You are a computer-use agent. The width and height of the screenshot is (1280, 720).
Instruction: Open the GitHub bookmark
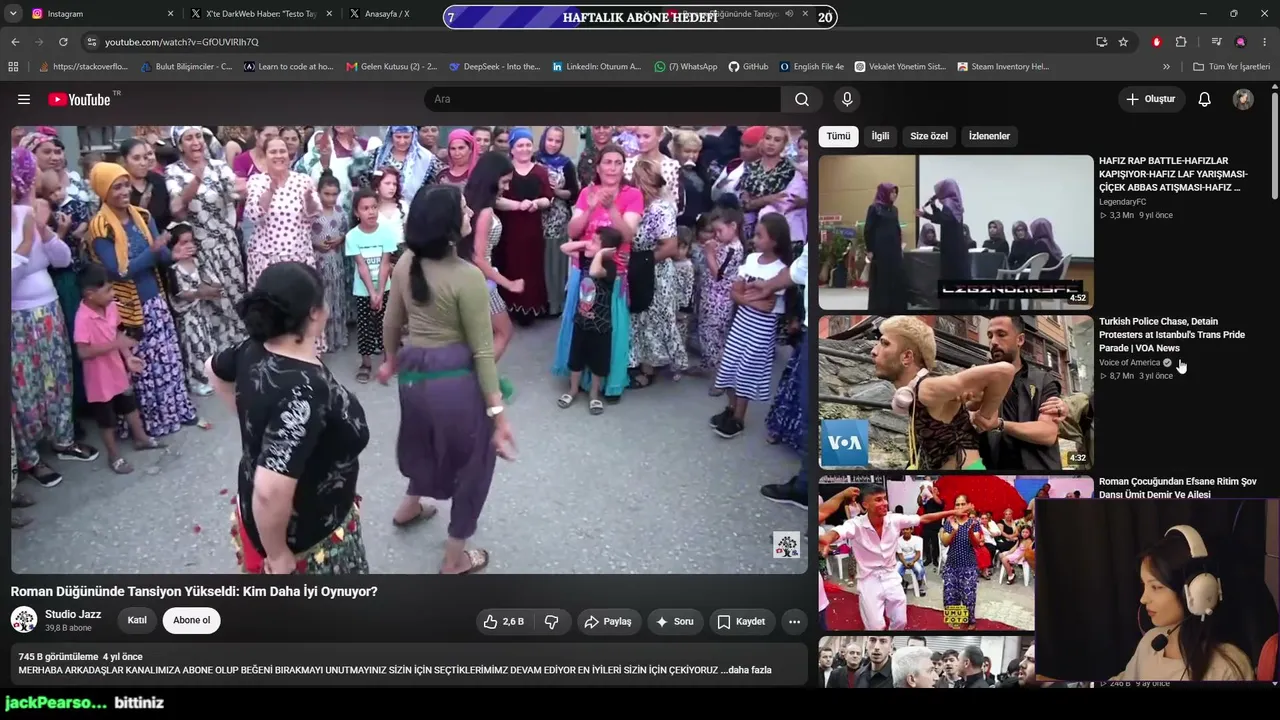748,67
